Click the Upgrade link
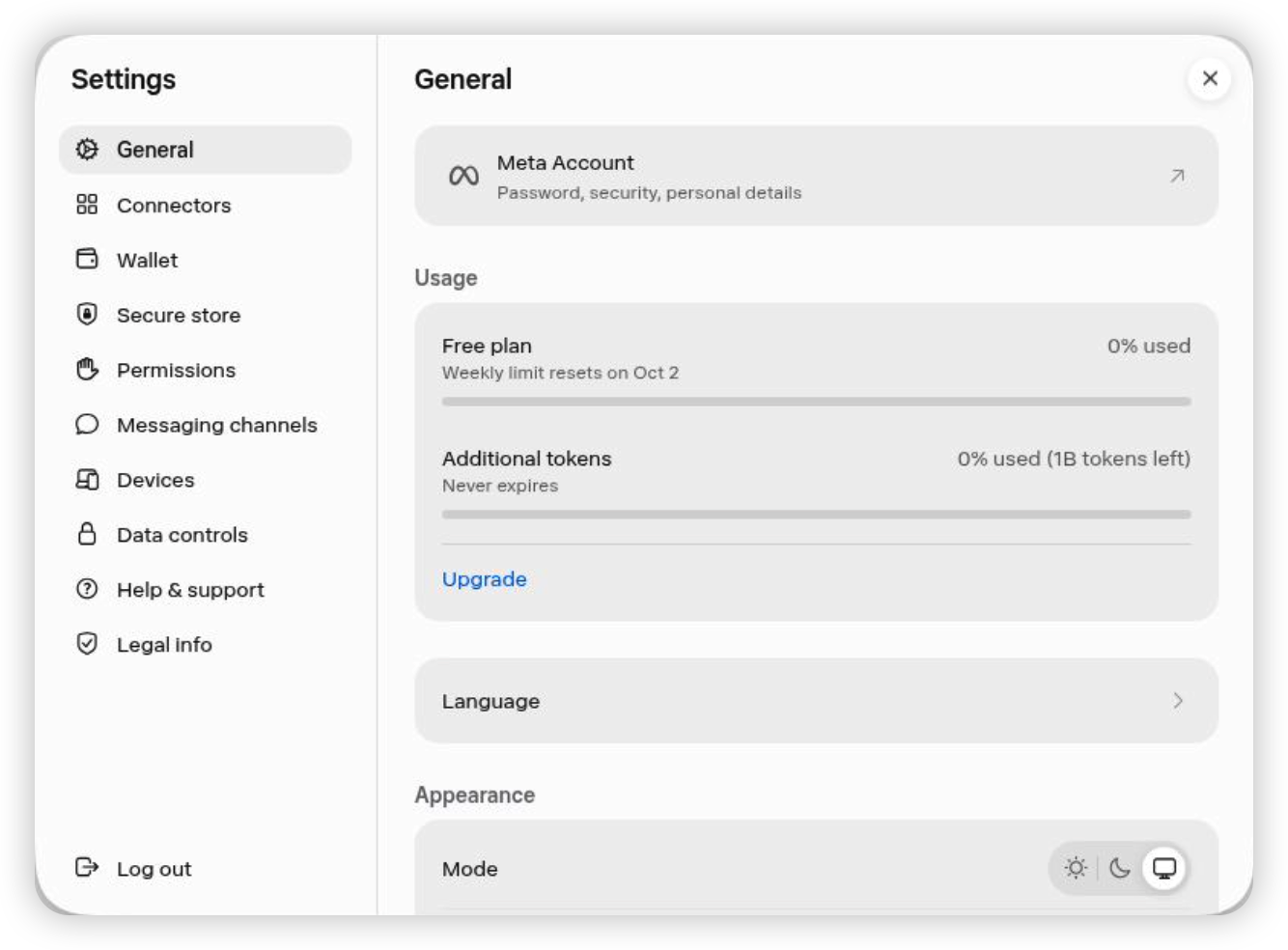1288x950 pixels. 484,579
